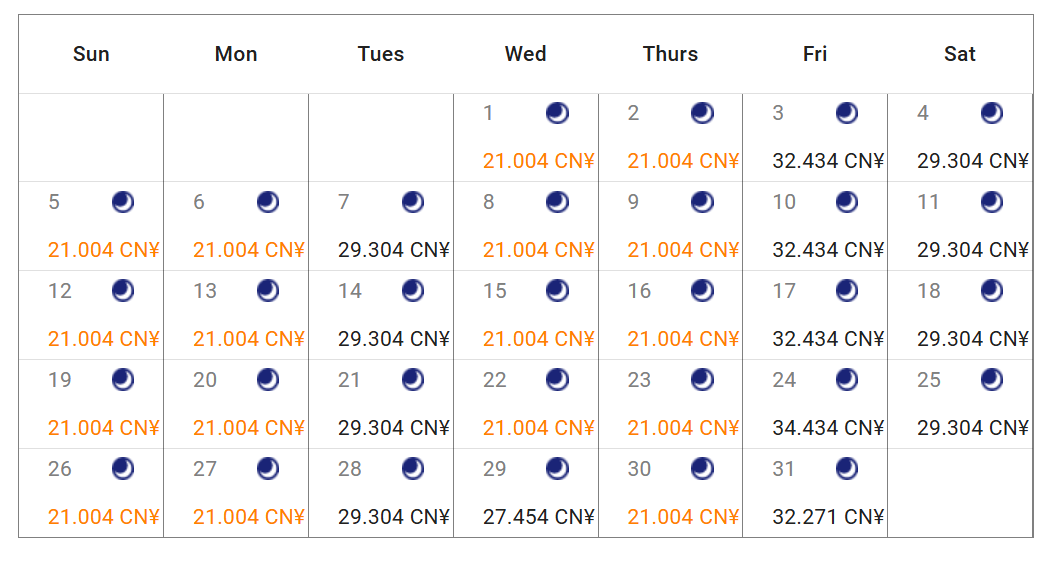Select the 34.434 CN¥ price on the 24th
The image size is (1046, 569).
click(x=828, y=428)
